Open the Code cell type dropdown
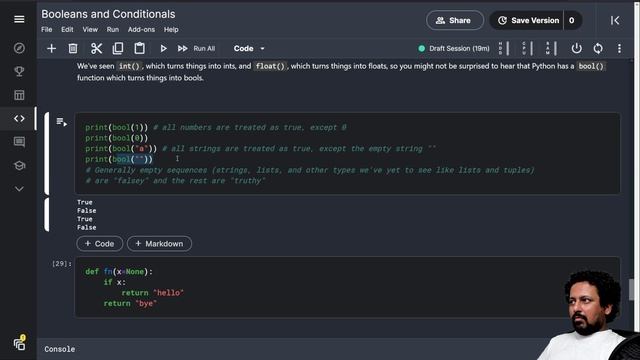 (249, 49)
